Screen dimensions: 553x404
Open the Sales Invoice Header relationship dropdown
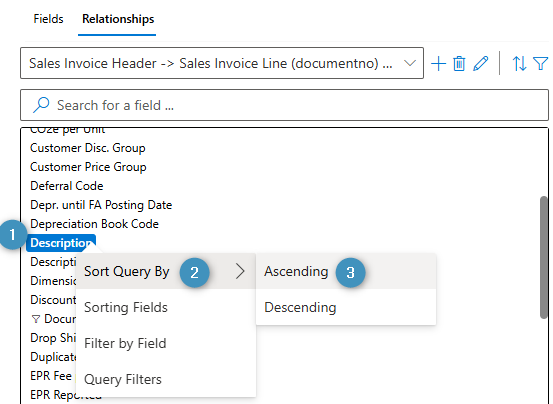point(222,63)
